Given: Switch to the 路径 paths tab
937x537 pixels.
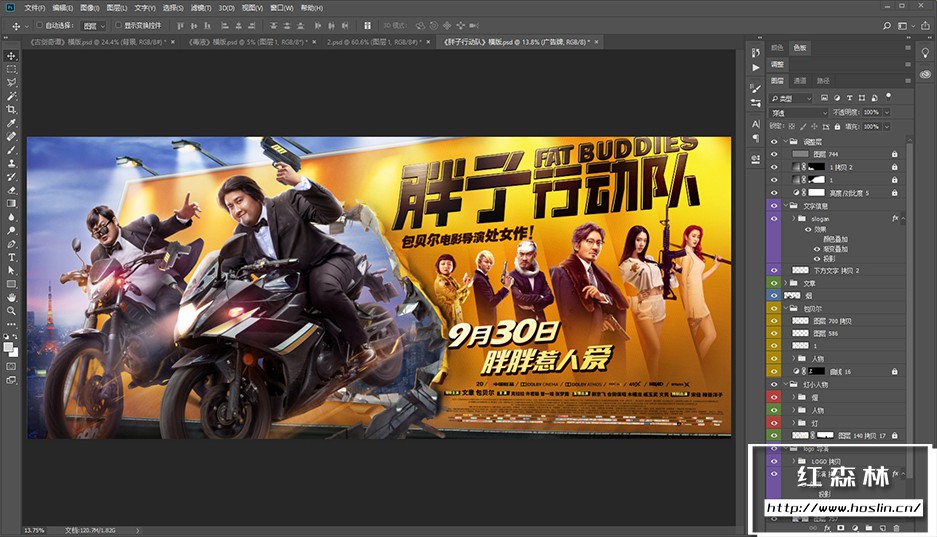Looking at the screenshot, I should point(823,81).
